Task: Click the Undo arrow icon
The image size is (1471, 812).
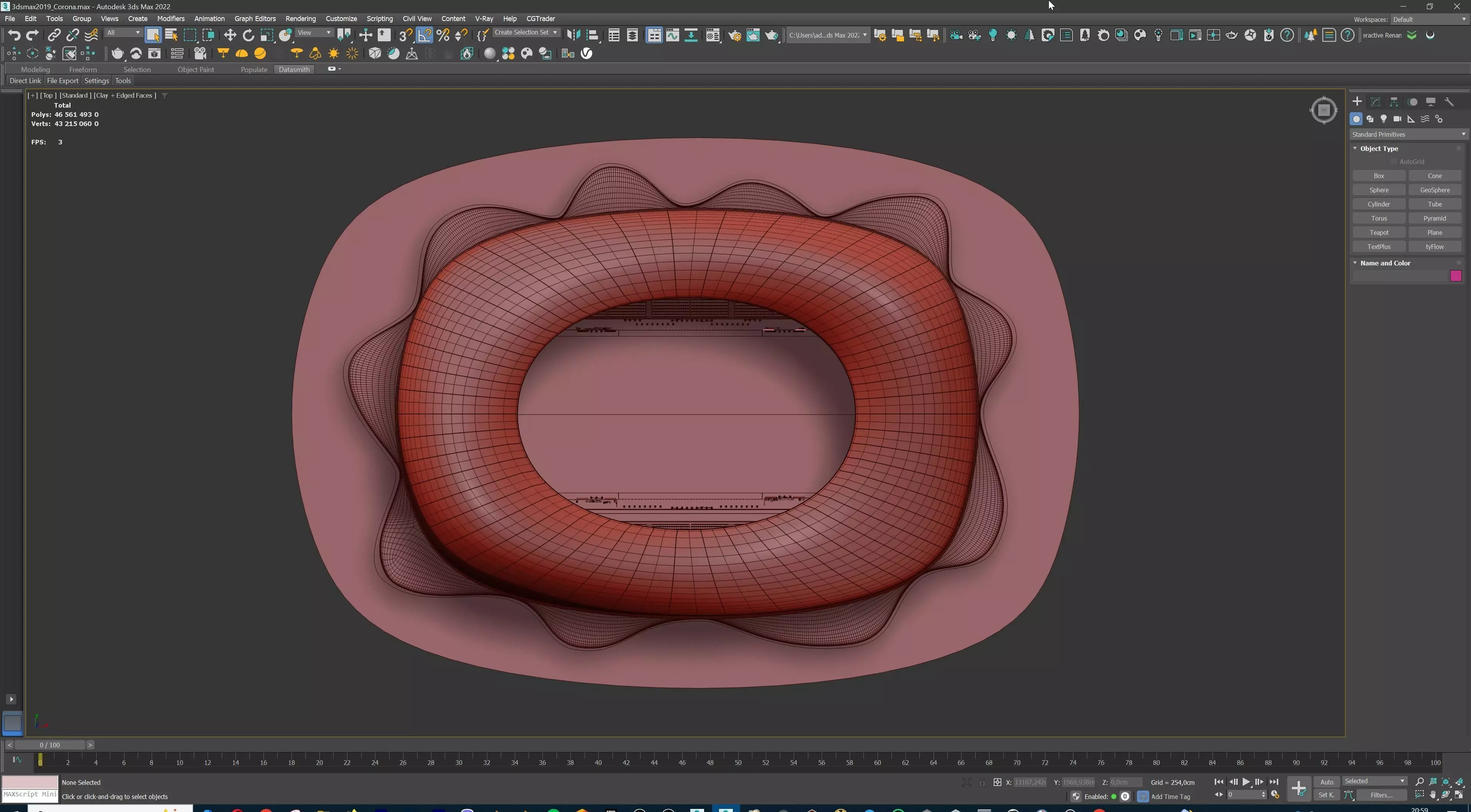Action: click(14, 35)
